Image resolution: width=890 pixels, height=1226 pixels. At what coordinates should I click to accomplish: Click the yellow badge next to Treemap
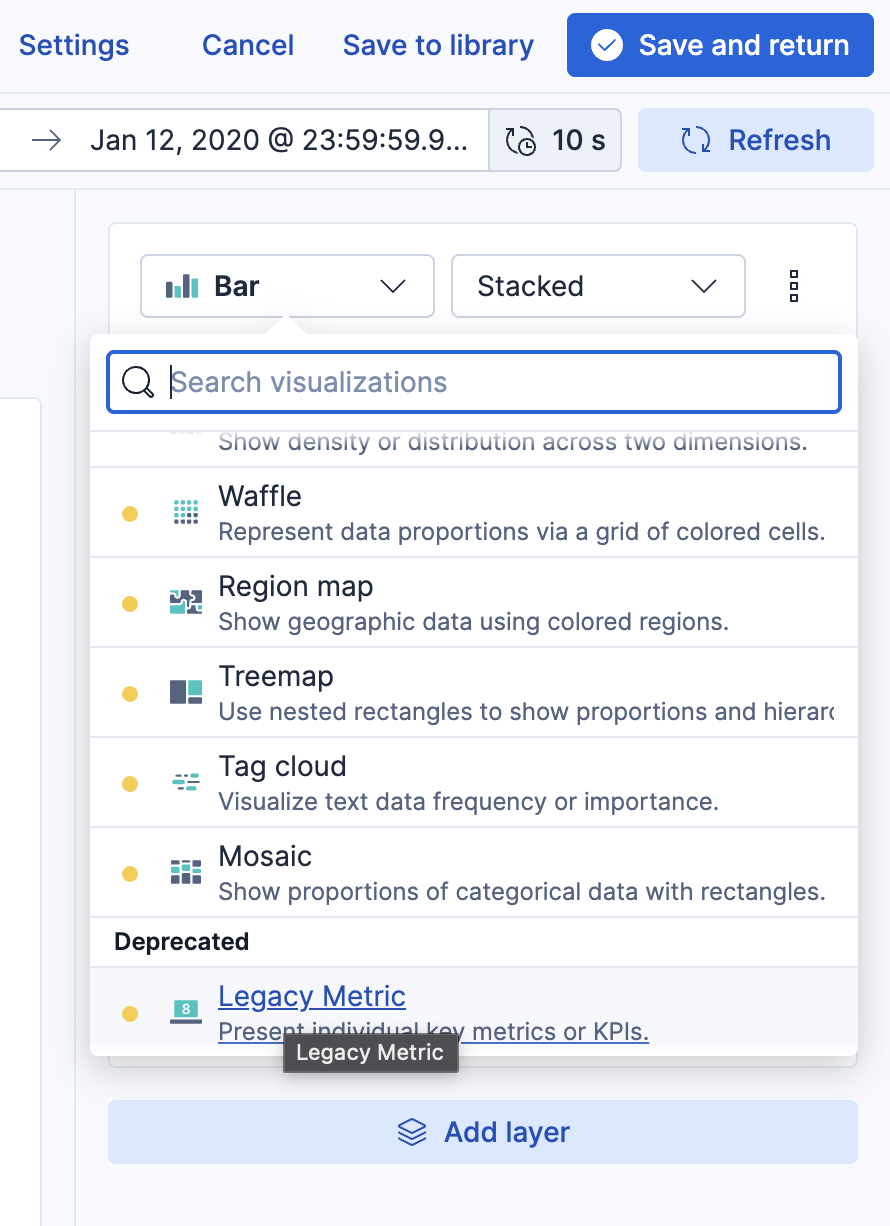pyautogui.click(x=130, y=692)
